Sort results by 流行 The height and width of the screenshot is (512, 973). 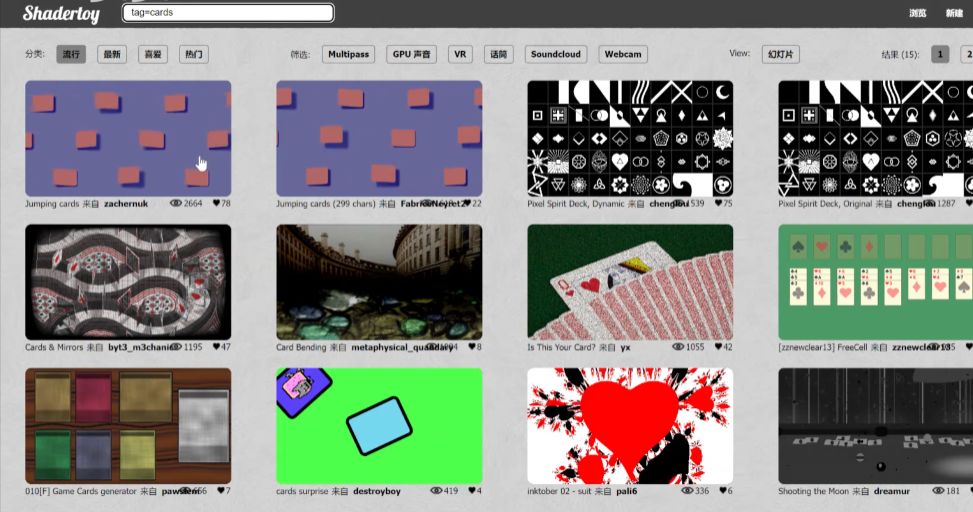coord(71,54)
